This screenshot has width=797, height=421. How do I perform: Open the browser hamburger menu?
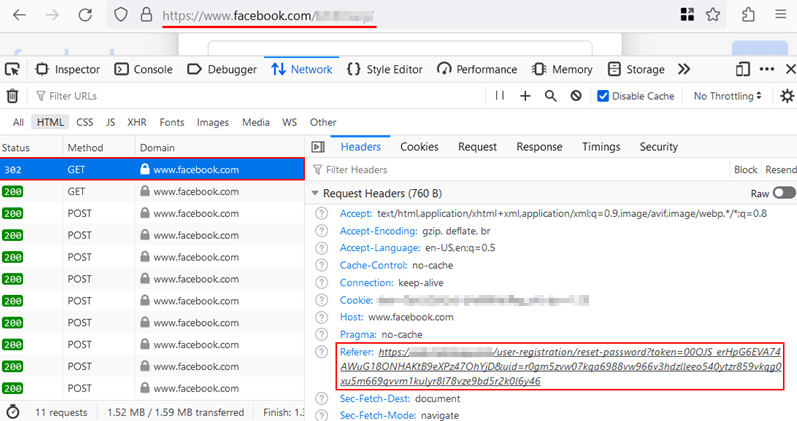point(781,14)
